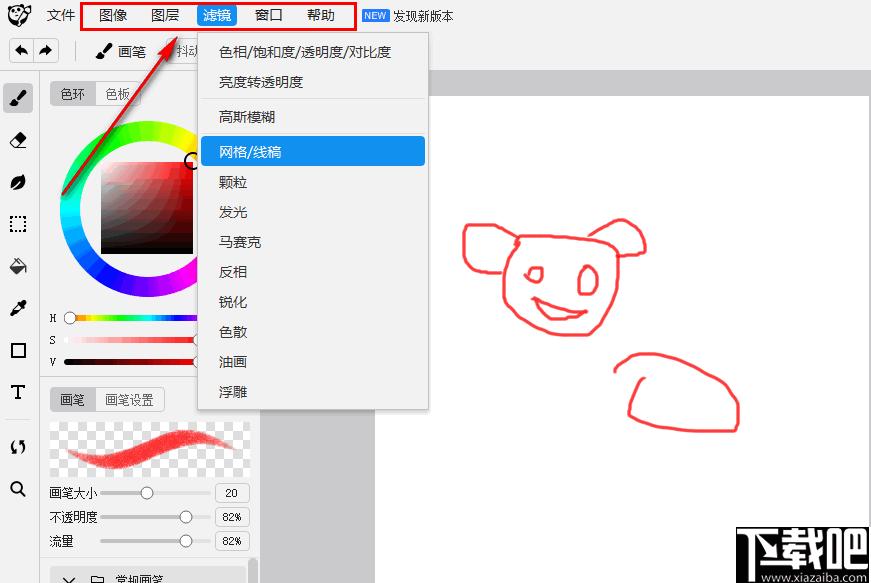
Task: Select the text tool
Action: (18, 392)
